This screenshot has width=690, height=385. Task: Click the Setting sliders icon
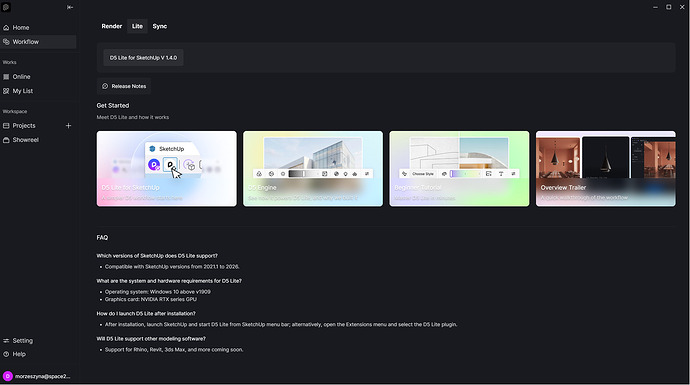(x=6, y=341)
